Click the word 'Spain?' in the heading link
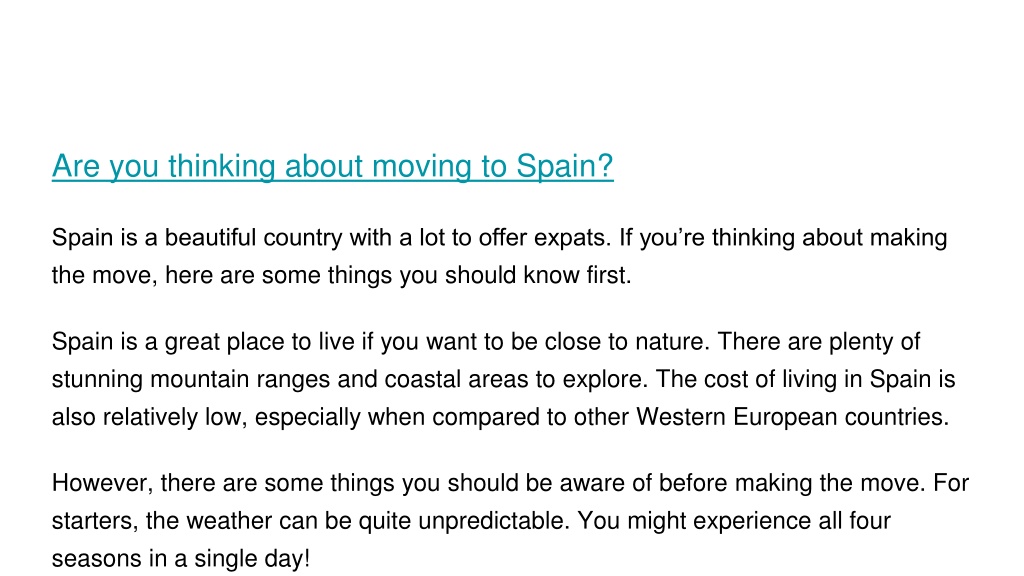The image size is (1024, 576). tap(565, 167)
